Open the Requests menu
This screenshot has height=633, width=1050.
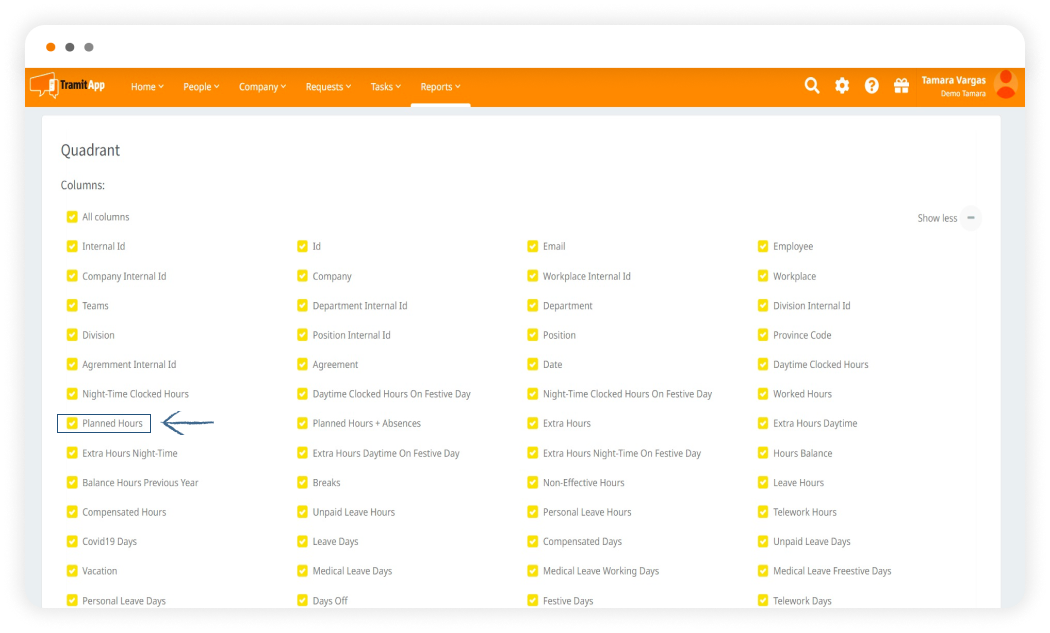328,87
